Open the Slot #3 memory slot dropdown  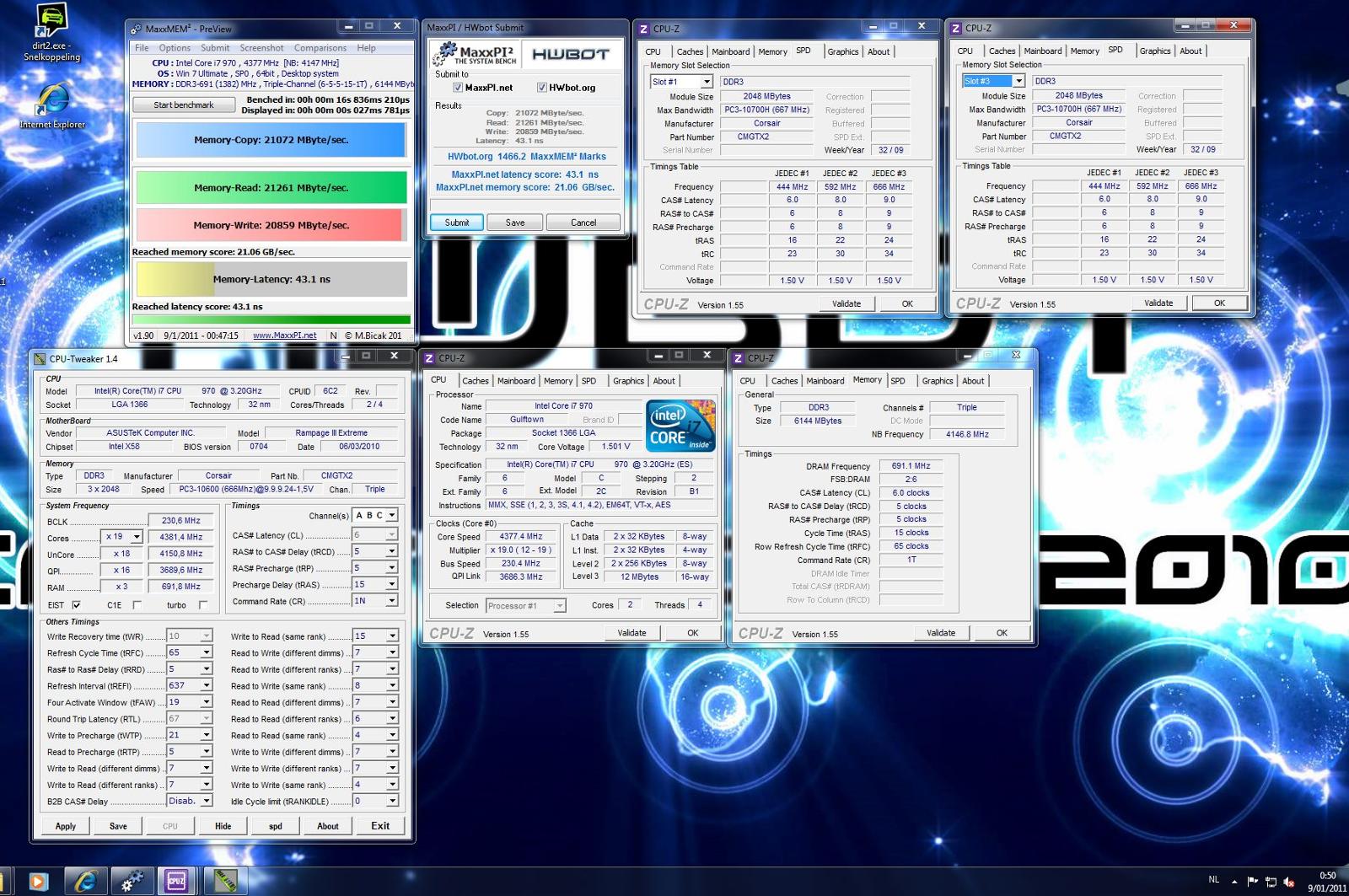point(1018,81)
